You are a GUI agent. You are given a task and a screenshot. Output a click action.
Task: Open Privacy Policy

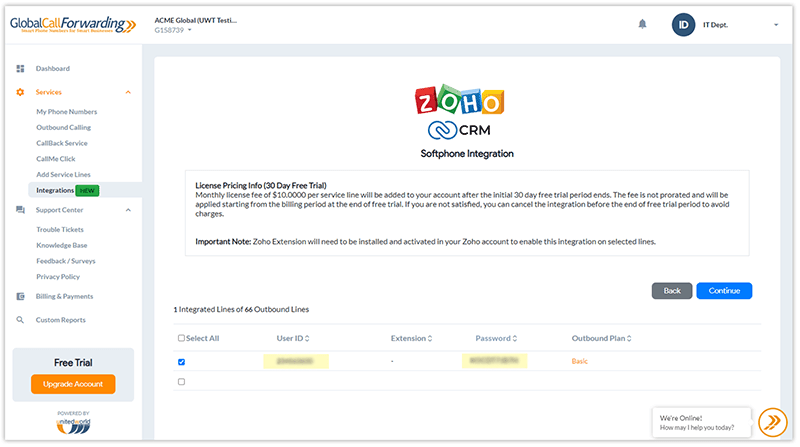point(58,277)
